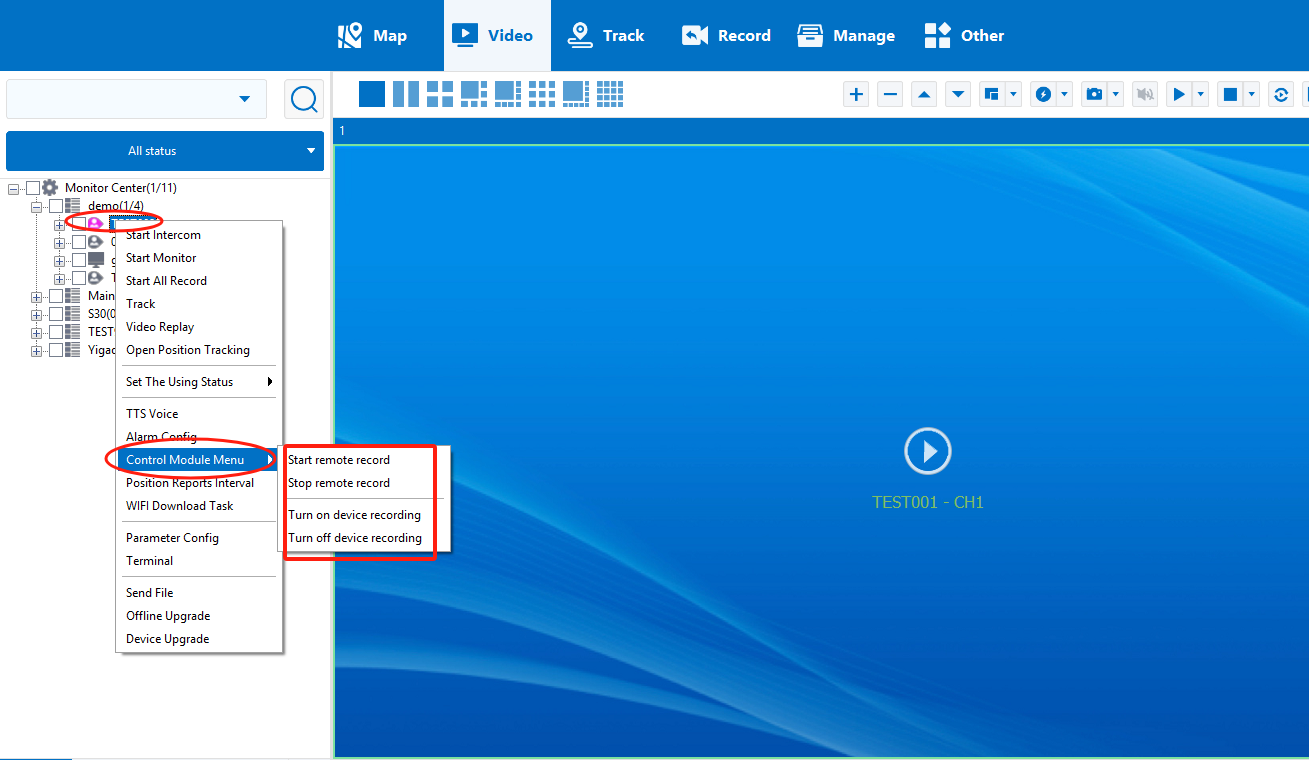Select the 3x3 nine-window layout icon

[x=542, y=94]
